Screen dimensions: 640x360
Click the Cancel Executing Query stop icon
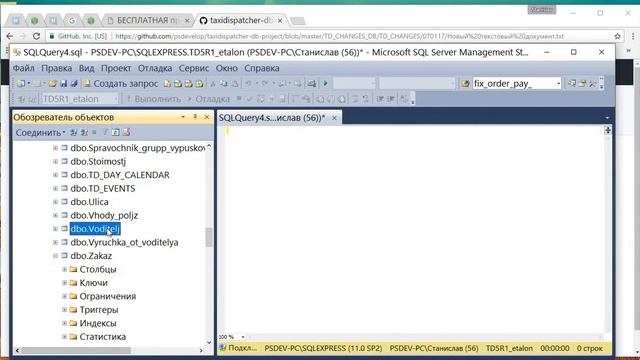tap(239, 99)
